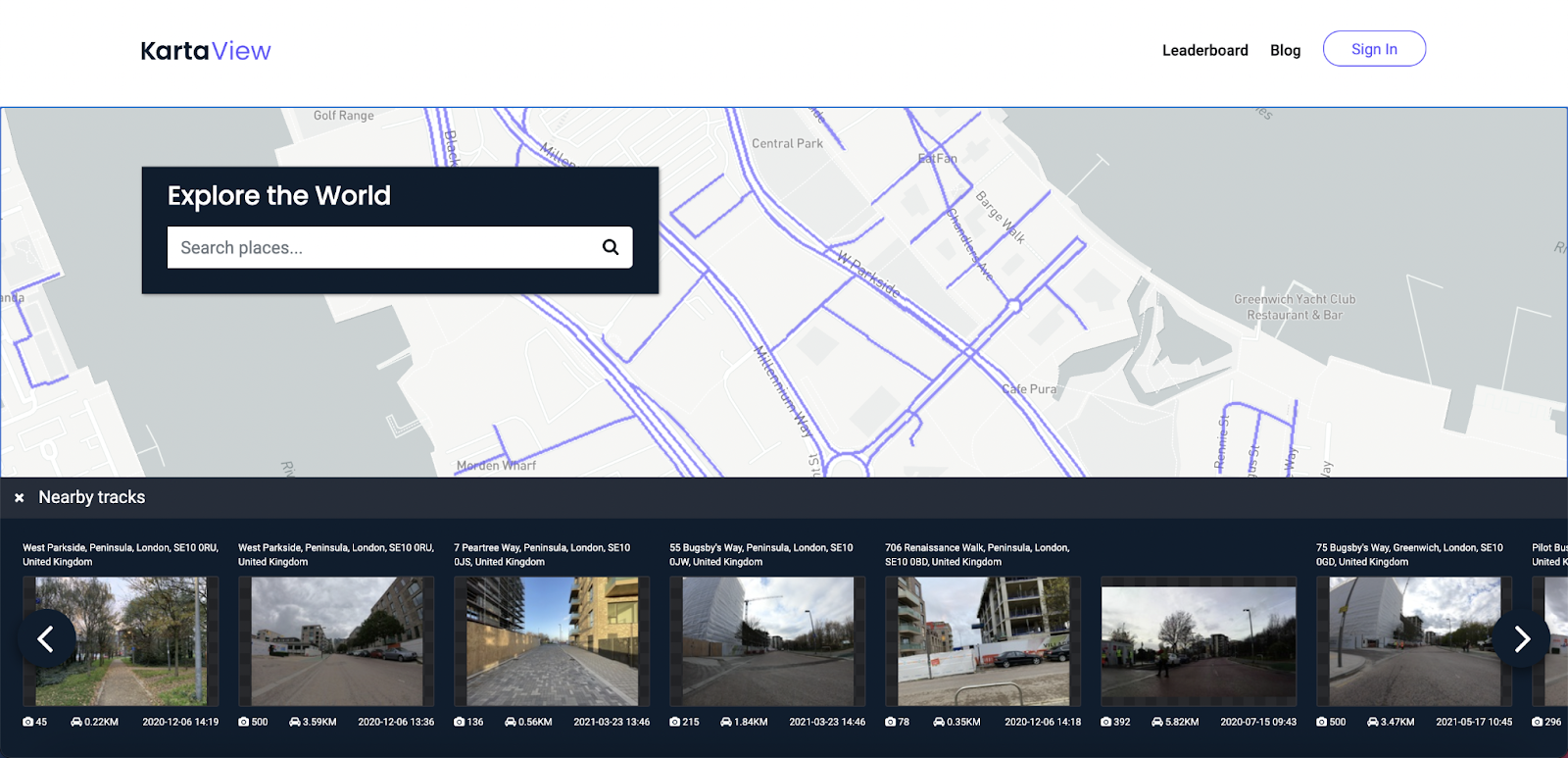
Task: Click camera icon beside 45 photos
Action: [28, 722]
